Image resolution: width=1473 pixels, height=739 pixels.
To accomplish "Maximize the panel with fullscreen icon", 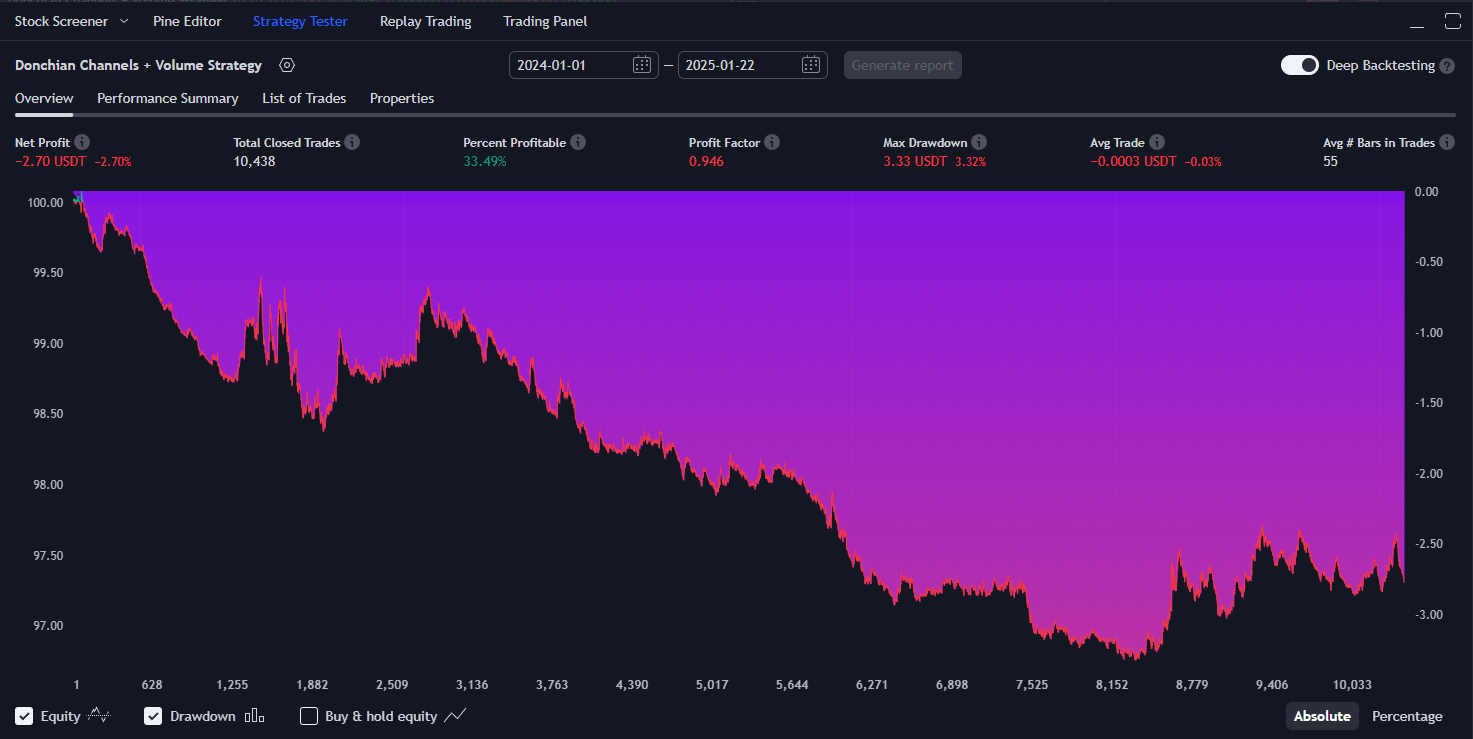I will [x=1453, y=21].
